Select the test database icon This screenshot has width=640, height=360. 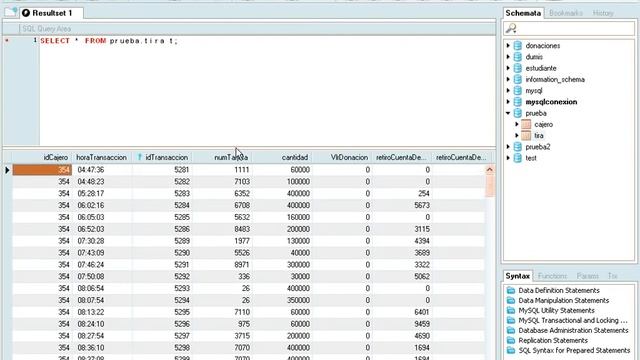coord(518,158)
